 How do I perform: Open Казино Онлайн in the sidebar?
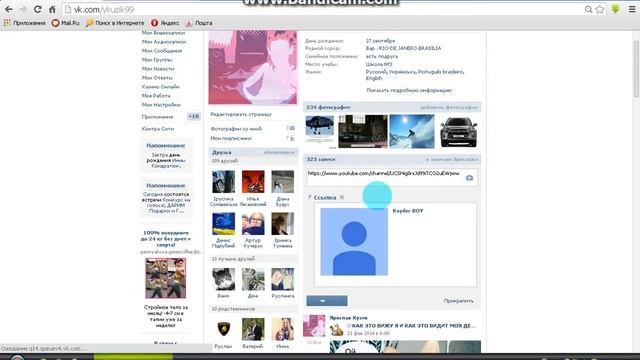coord(160,87)
